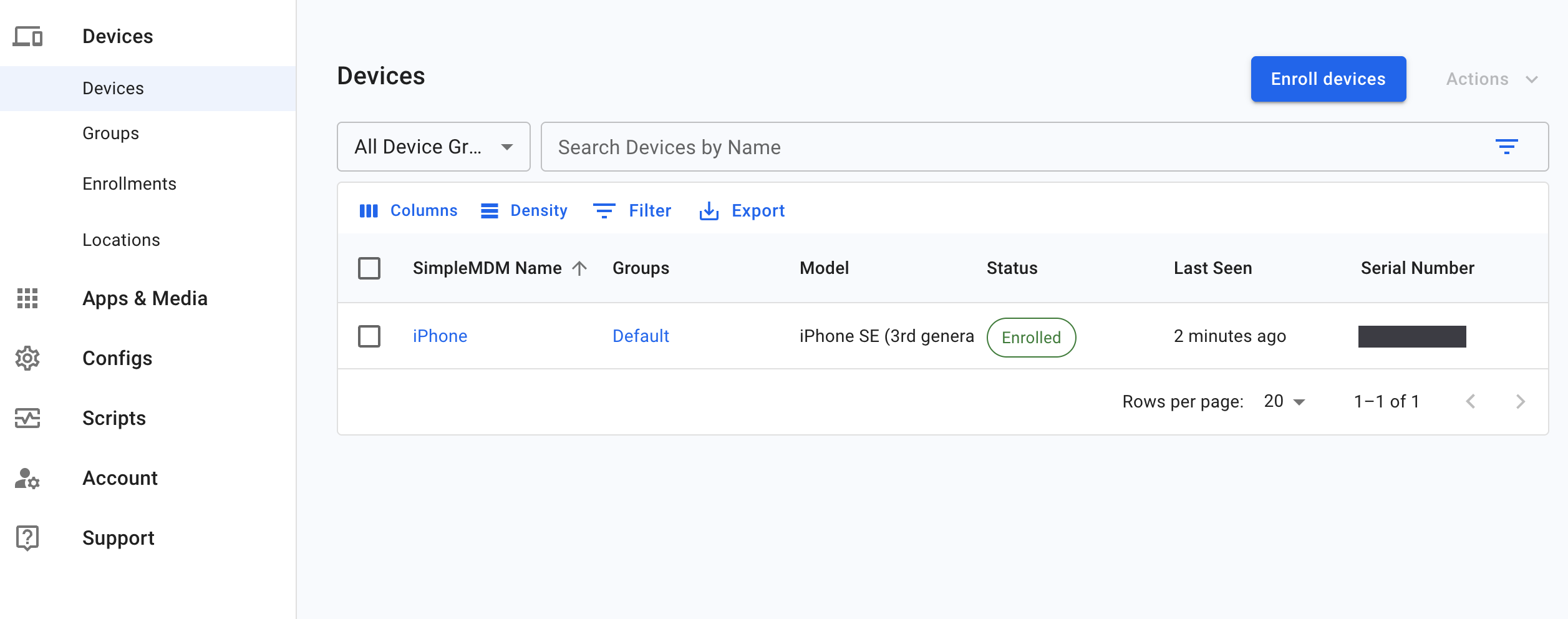Click the Export download icon
This screenshot has height=619, width=1568.
[709, 211]
